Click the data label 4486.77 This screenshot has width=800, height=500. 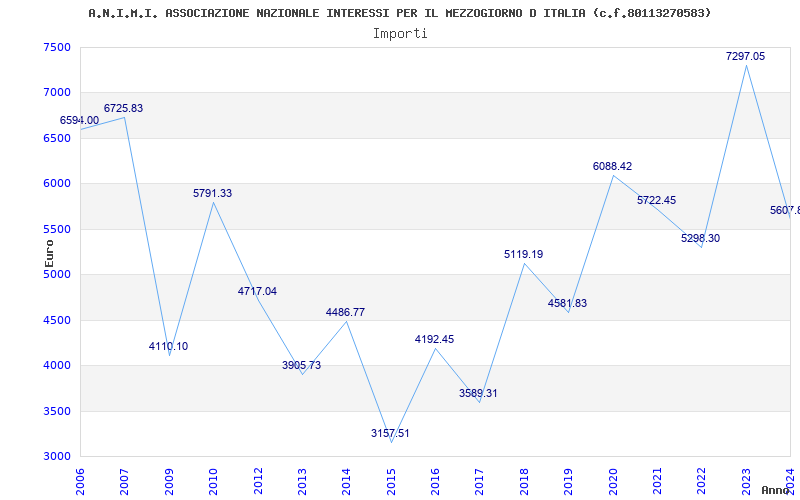click(x=345, y=312)
